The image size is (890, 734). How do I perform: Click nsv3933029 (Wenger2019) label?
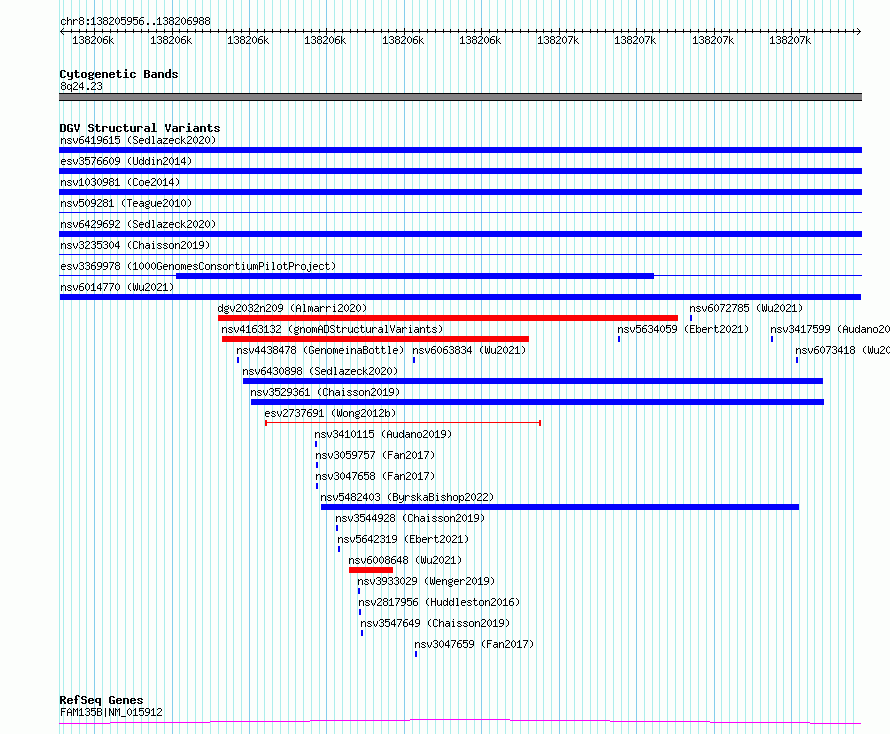[426, 581]
